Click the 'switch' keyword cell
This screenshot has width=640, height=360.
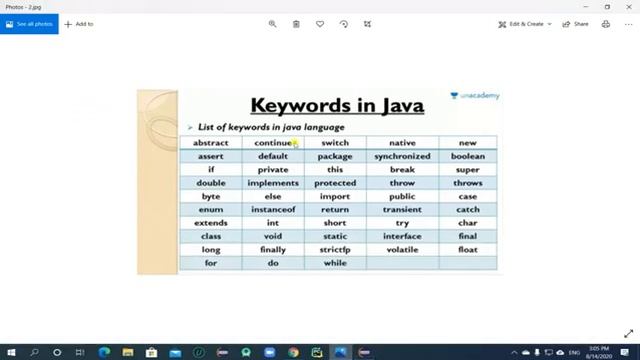pos(335,143)
